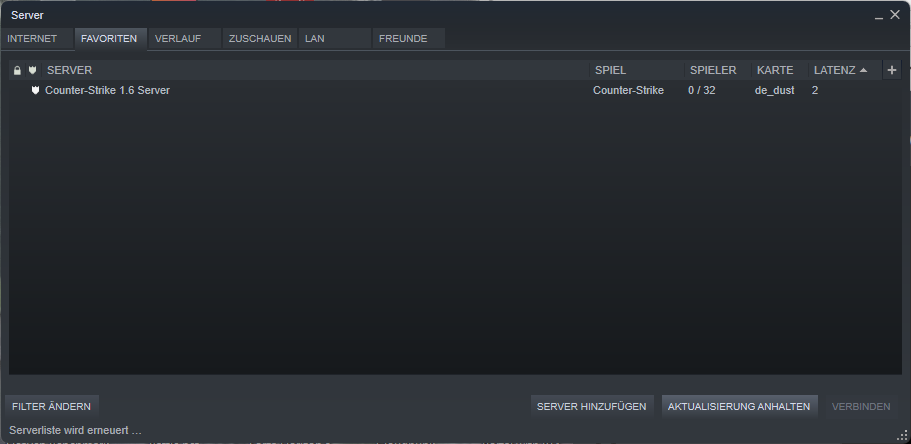Click the plus icon to add column
This screenshot has width=911, height=444.
tap(892, 70)
